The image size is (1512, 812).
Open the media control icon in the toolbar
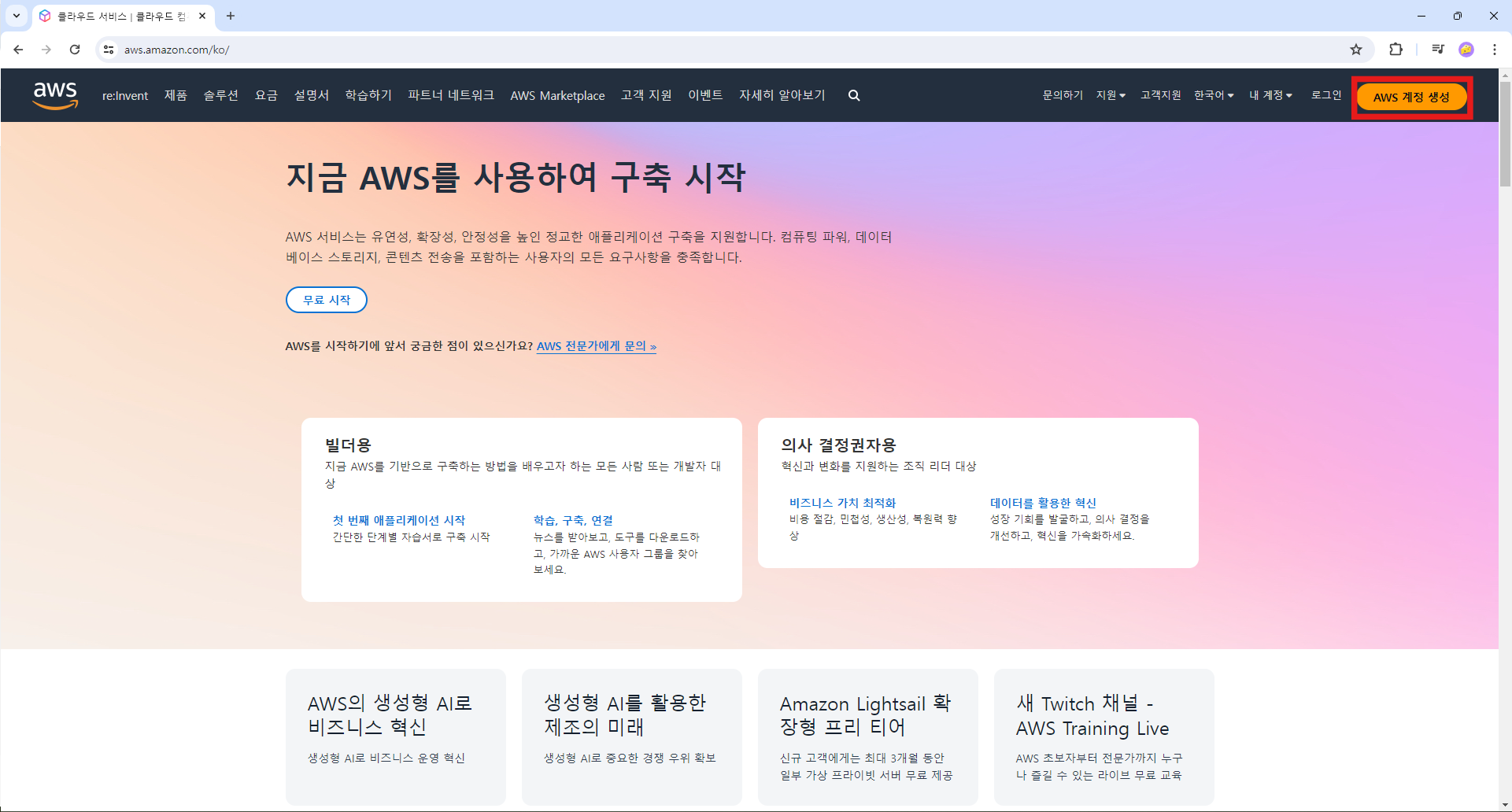[x=1438, y=50]
